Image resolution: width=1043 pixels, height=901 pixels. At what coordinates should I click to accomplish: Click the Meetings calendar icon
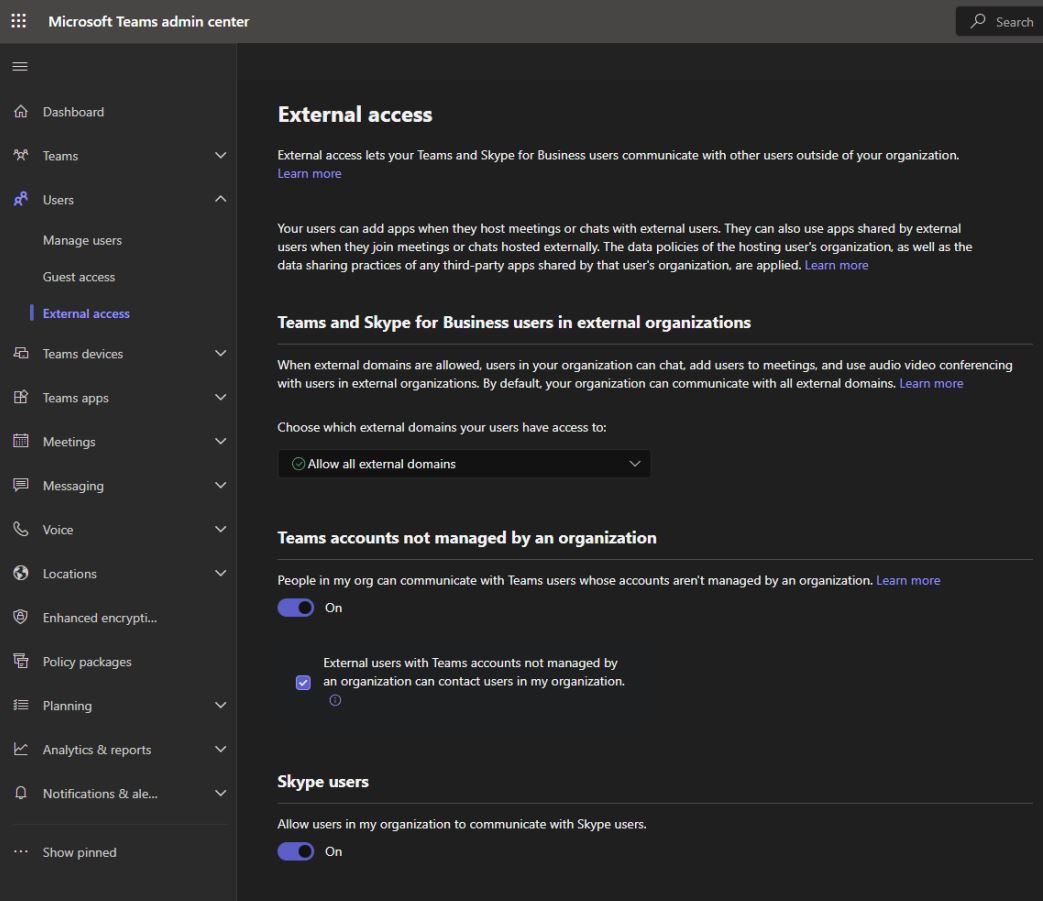click(x=21, y=441)
